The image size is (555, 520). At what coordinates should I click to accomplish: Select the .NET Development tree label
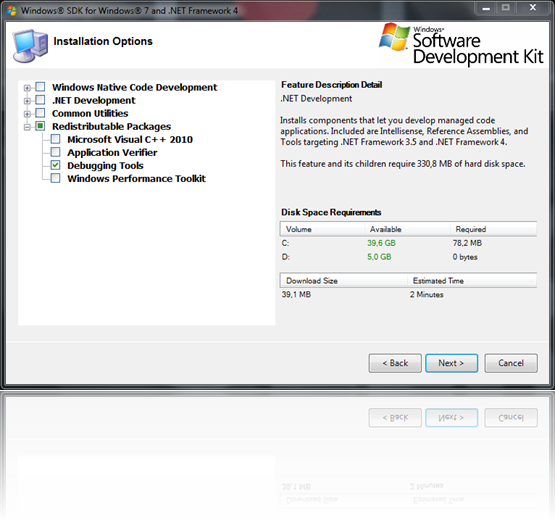click(x=93, y=100)
